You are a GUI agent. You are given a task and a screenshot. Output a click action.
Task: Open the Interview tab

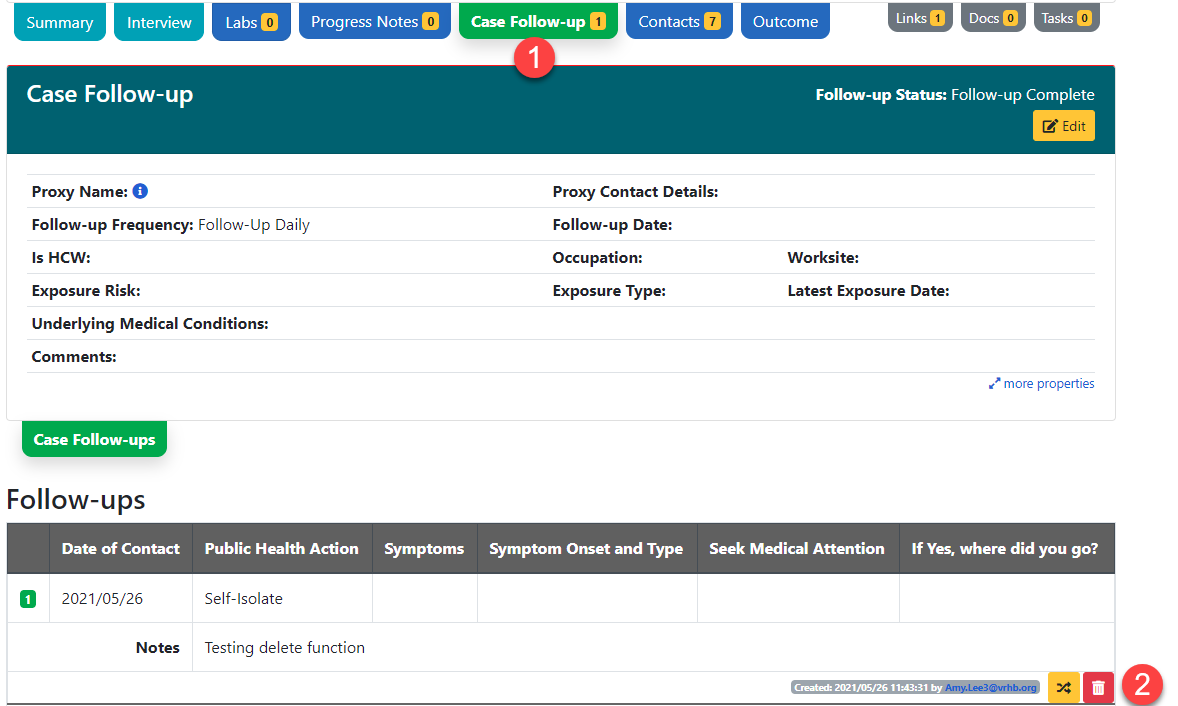click(x=158, y=21)
